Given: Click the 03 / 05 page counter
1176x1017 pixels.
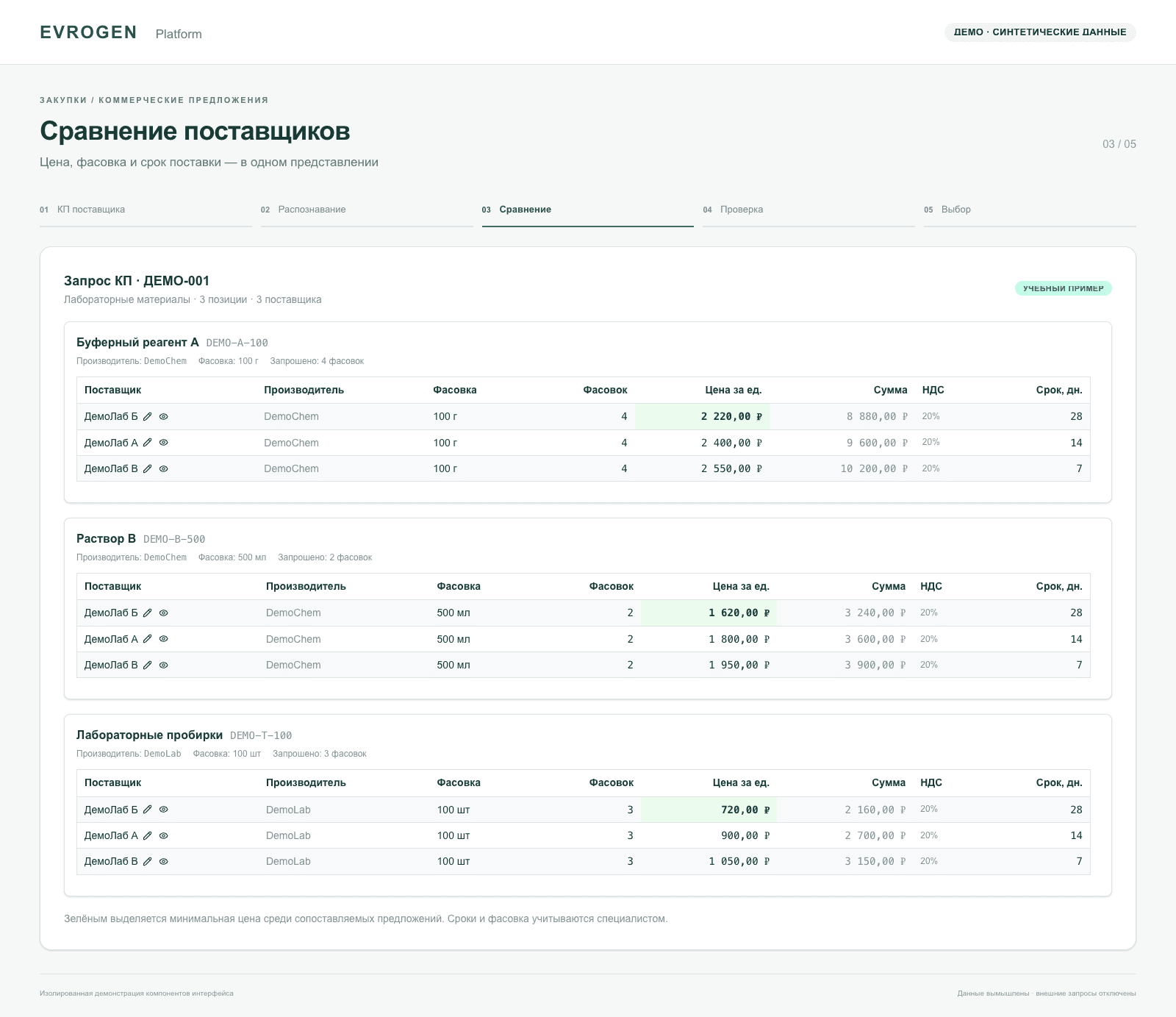Looking at the screenshot, I should 1119,144.
